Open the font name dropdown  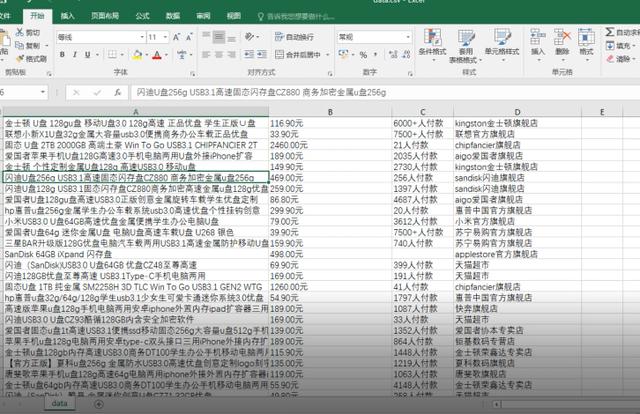click(142, 37)
